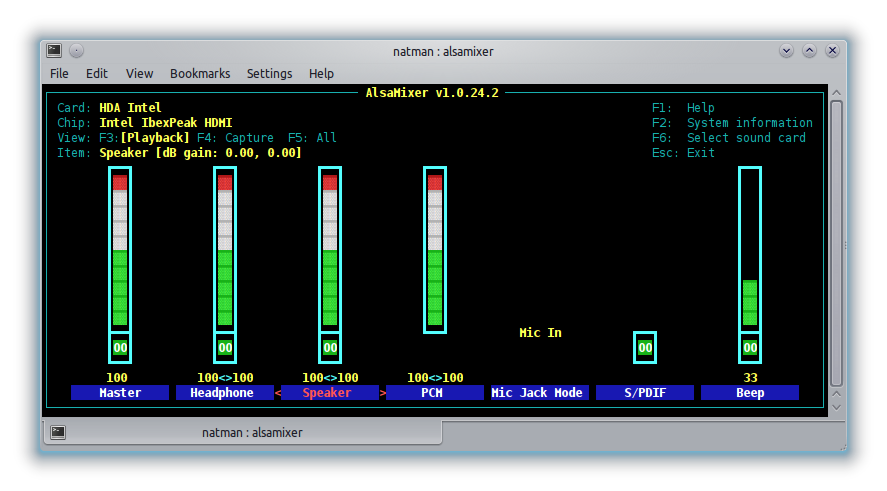Click the Beep volume level bar
Viewport: 887px width, 491px height.
click(x=750, y=249)
